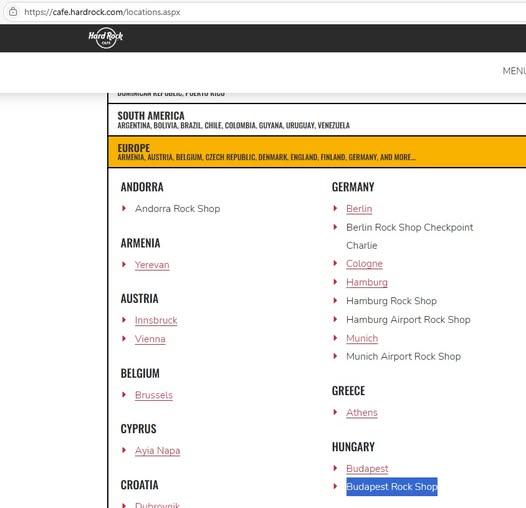Viewport: 526px width, 508px height.
Task: Click the CYPRUS country heading
Action: pos(138,428)
